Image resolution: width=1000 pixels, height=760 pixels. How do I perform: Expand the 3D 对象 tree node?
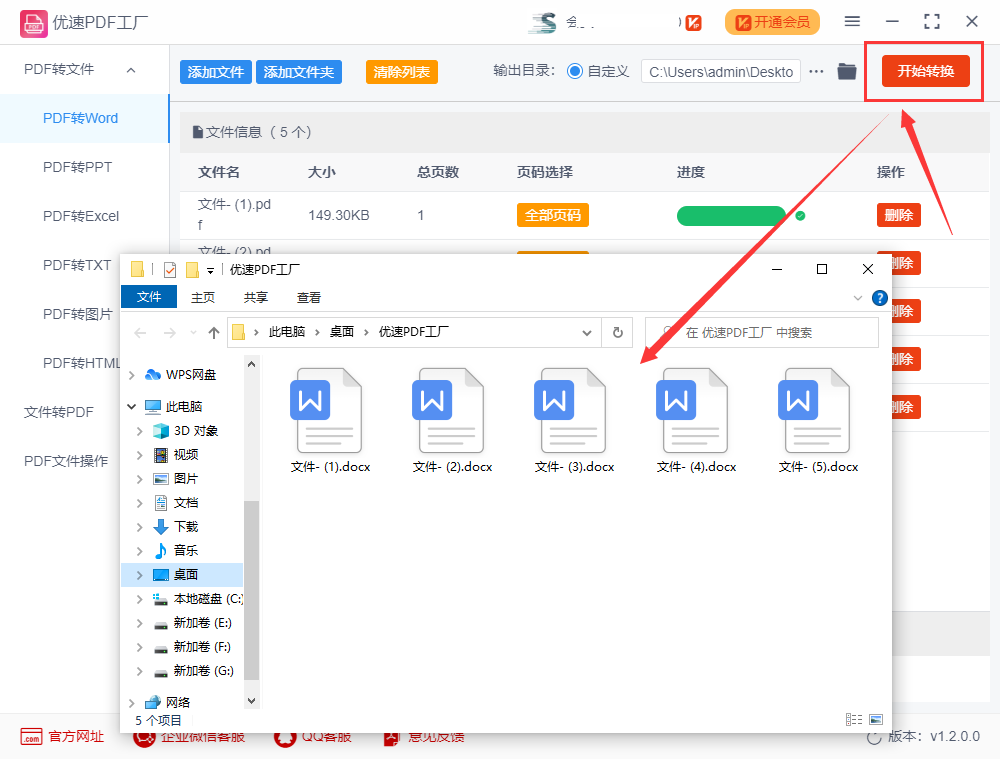pos(139,431)
